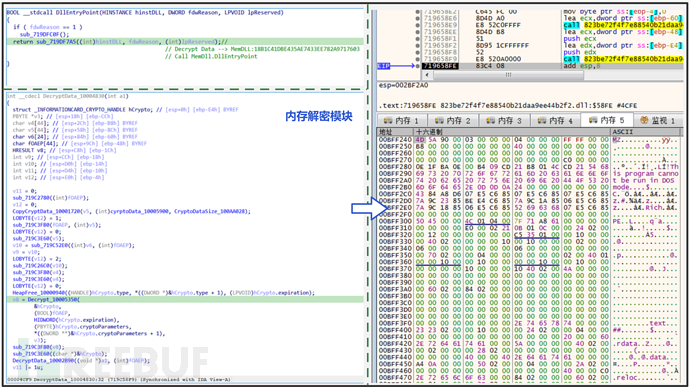Click the DecryptData_10004830 function declaration
Image resolution: width=690 pixels, height=387 pixels.
[x=67, y=96]
